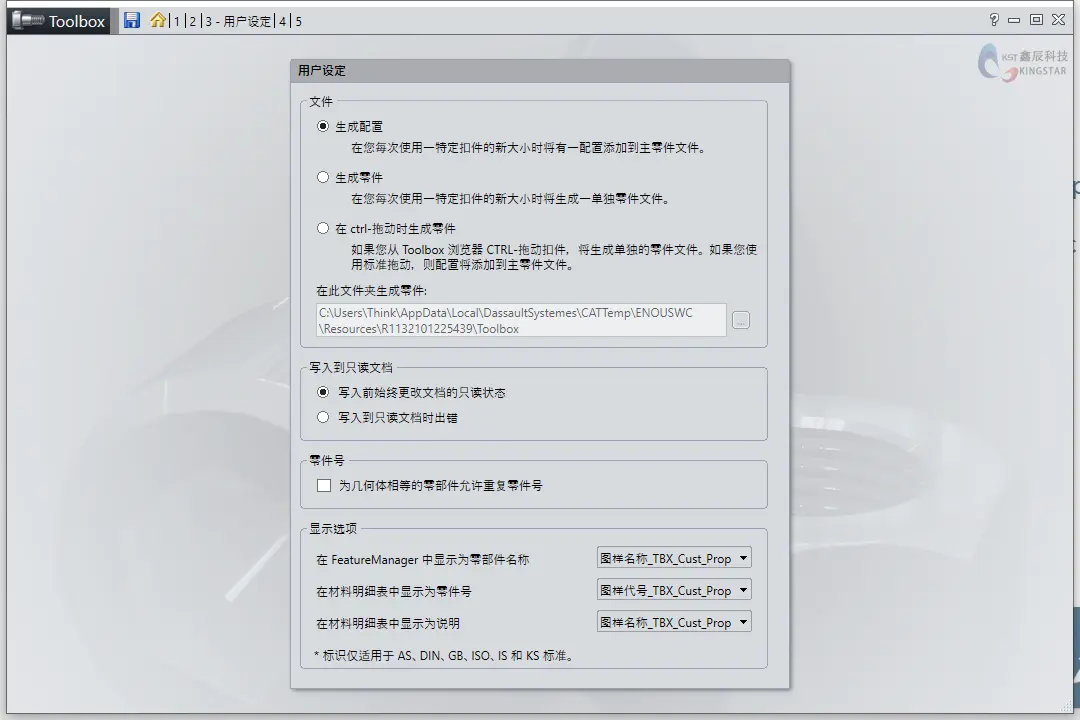This screenshot has width=1080, height=720.
Task: Click description 将生成一单独零件文件
Action: coord(512,198)
